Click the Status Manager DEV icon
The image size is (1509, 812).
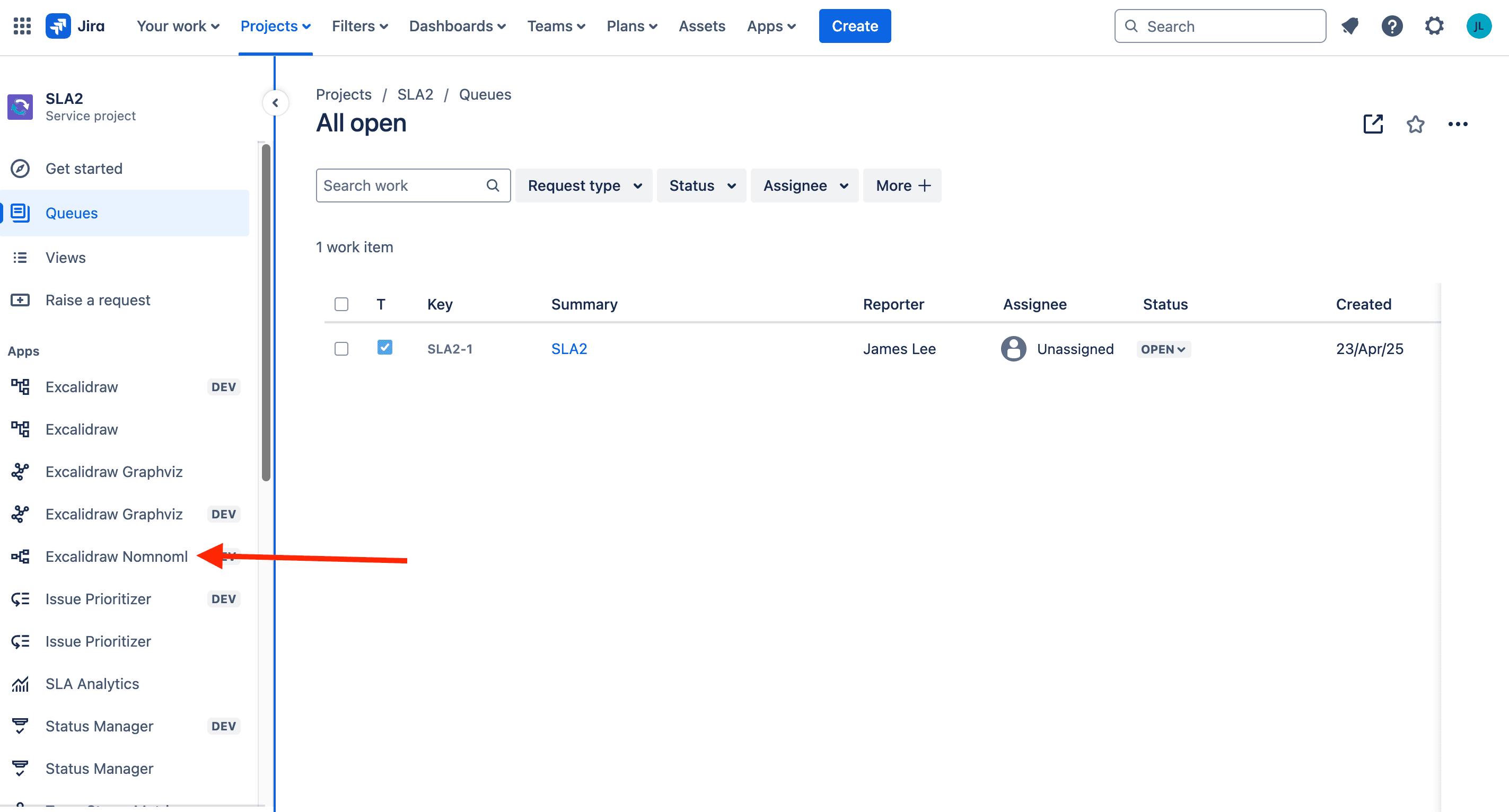(x=21, y=727)
